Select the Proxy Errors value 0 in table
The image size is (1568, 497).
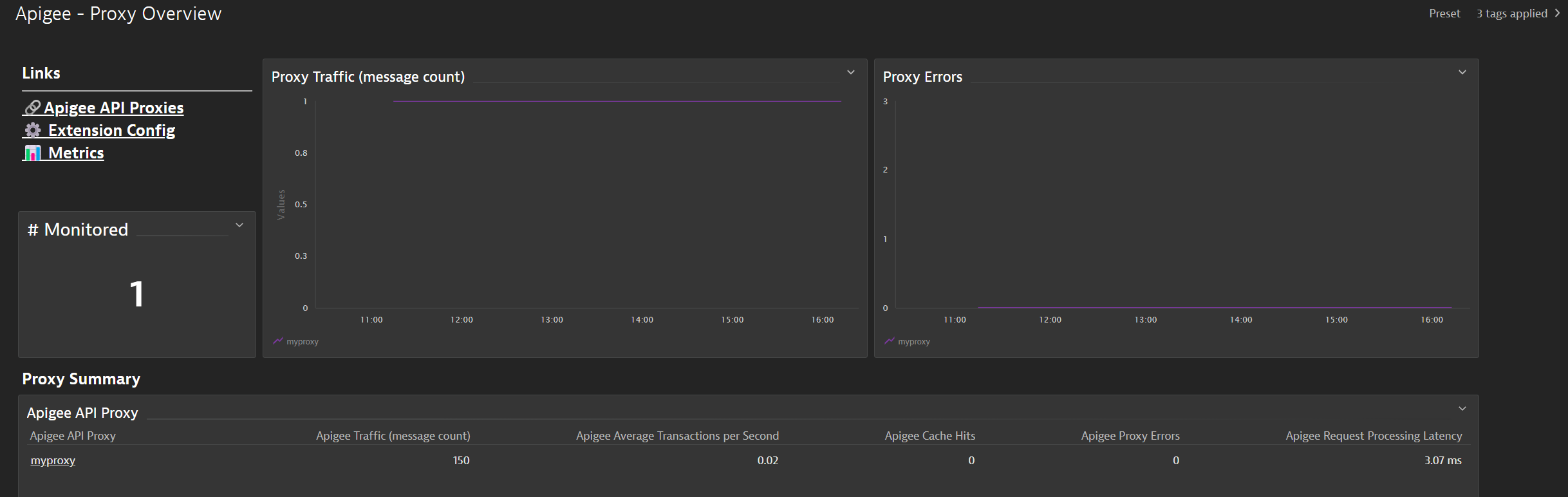click(x=1176, y=460)
